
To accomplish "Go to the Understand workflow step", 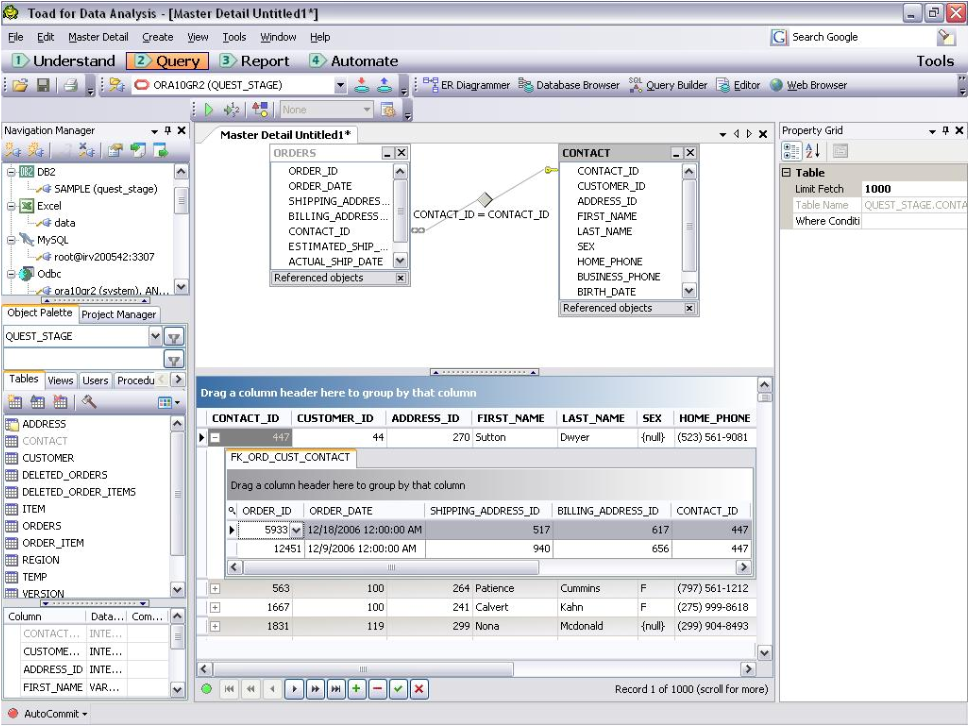I will point(64,61).
